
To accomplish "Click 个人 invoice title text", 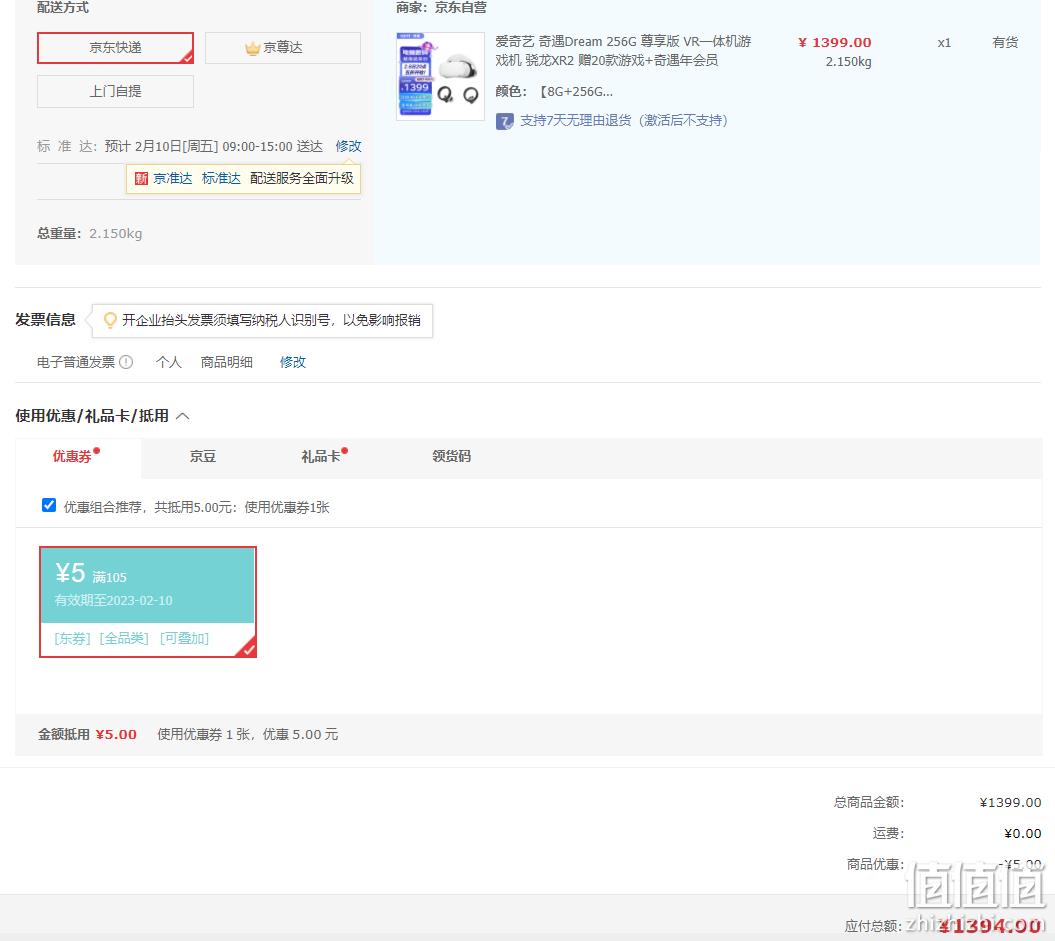I will 168,362.
